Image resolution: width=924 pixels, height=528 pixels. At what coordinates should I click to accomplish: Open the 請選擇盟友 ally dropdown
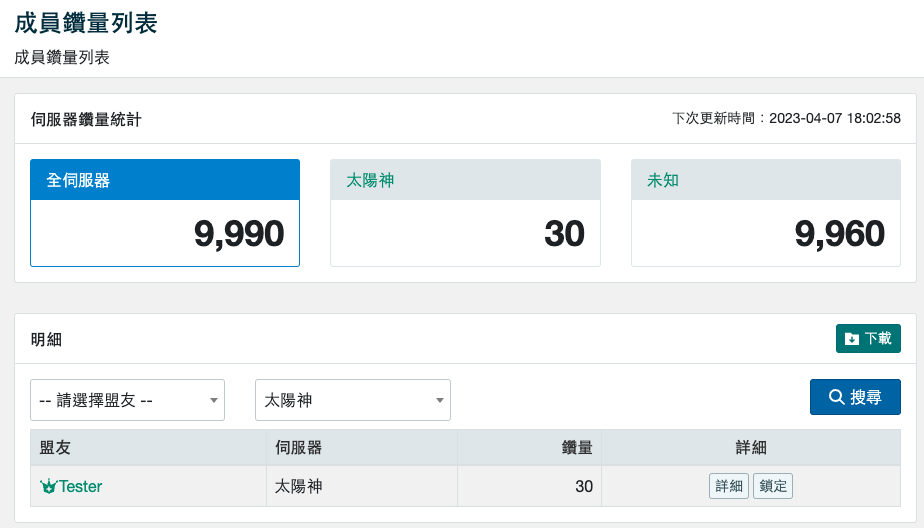pyautogui.click(x=127, y=400)
